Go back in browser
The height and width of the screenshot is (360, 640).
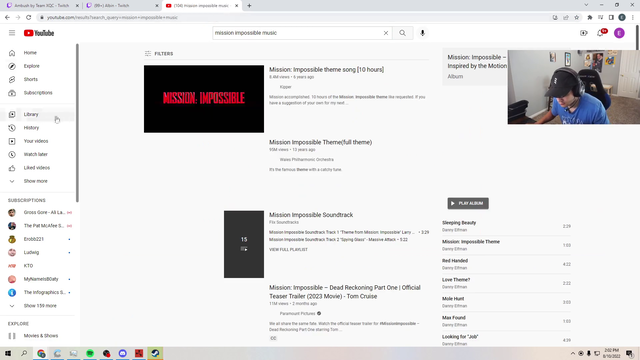tap(7, 18)
